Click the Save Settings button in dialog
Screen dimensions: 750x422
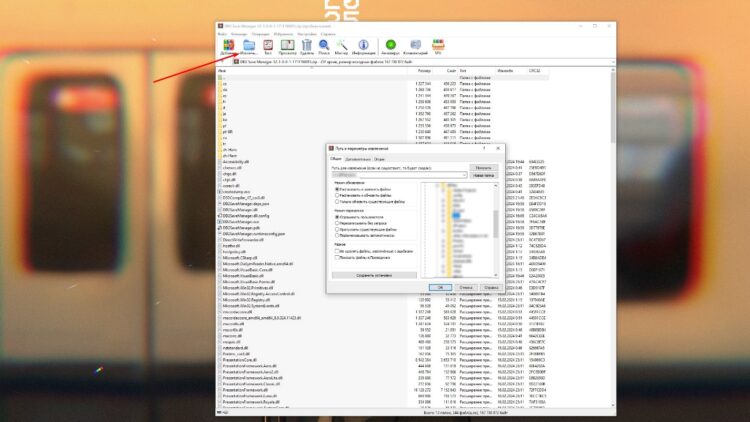[x=373, y=274]
